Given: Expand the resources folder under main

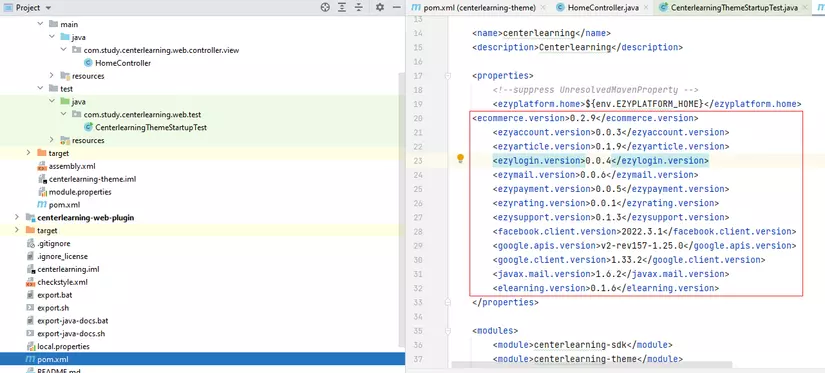Looking at the screenshot, I should (x=52, y=76).
